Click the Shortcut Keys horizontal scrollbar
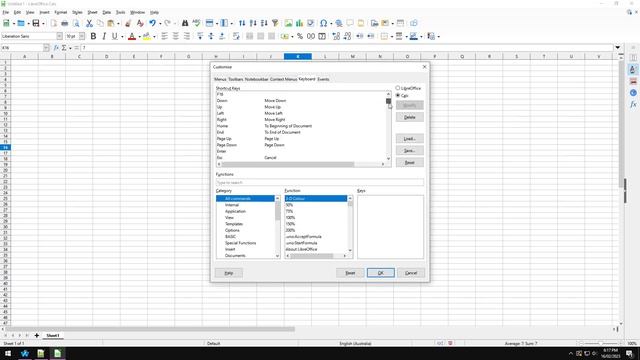The height and width of the screenshot is (360, 640). point(288,164)
